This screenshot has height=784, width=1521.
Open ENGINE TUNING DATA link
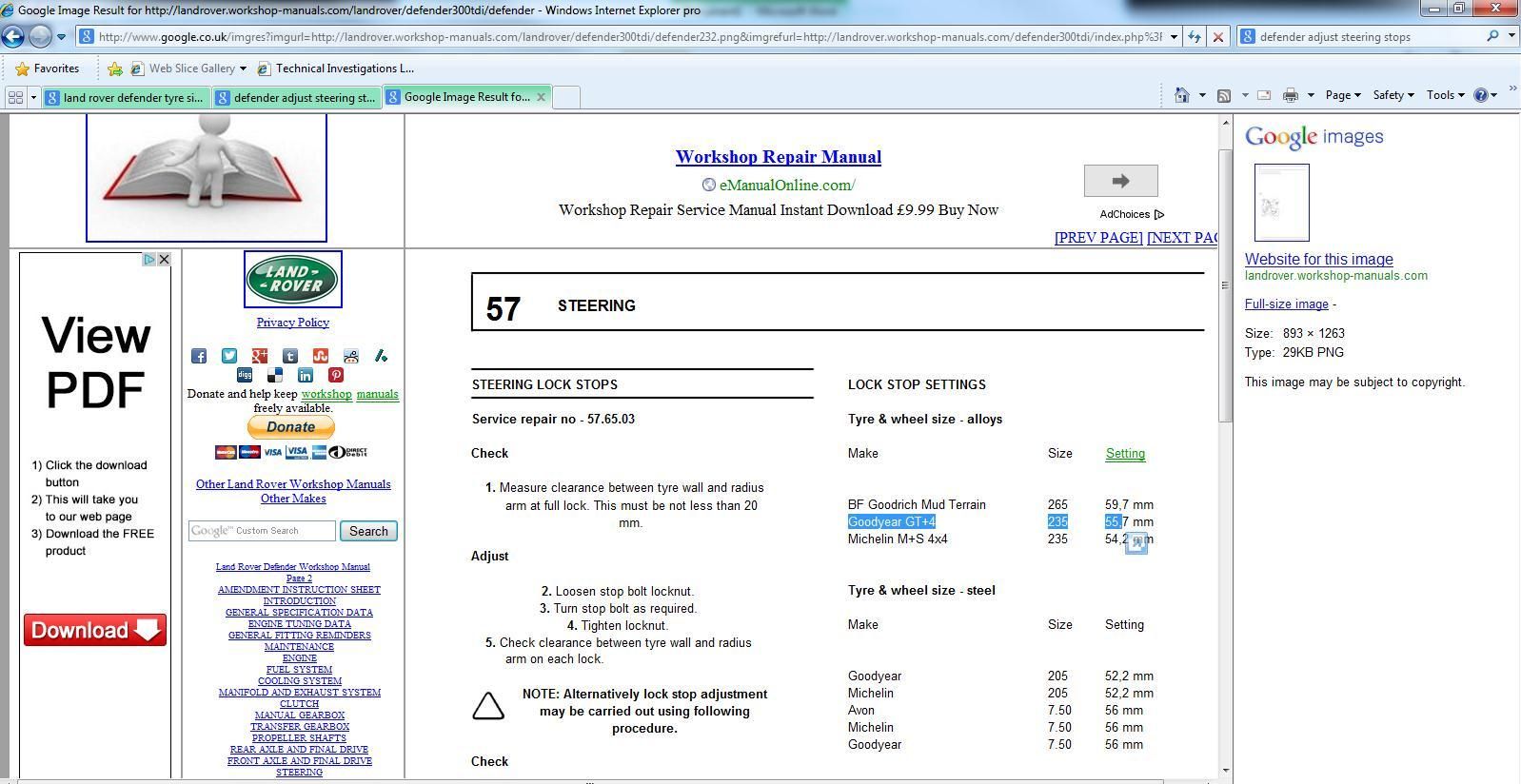point(299,624)
